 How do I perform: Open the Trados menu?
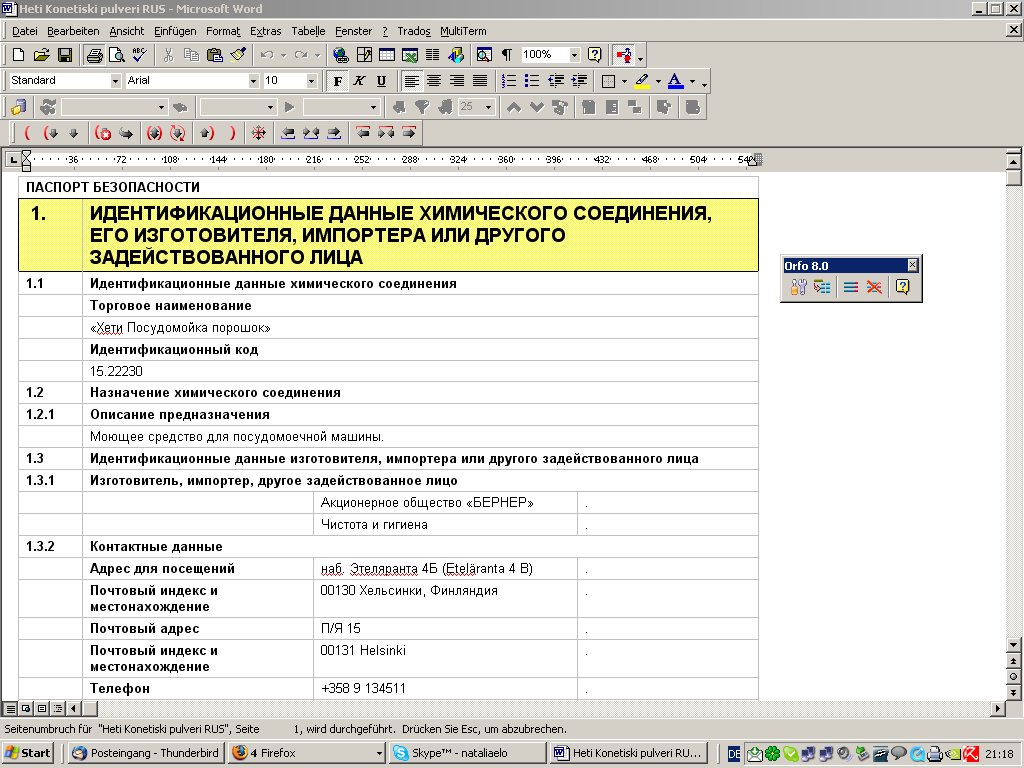414,31
